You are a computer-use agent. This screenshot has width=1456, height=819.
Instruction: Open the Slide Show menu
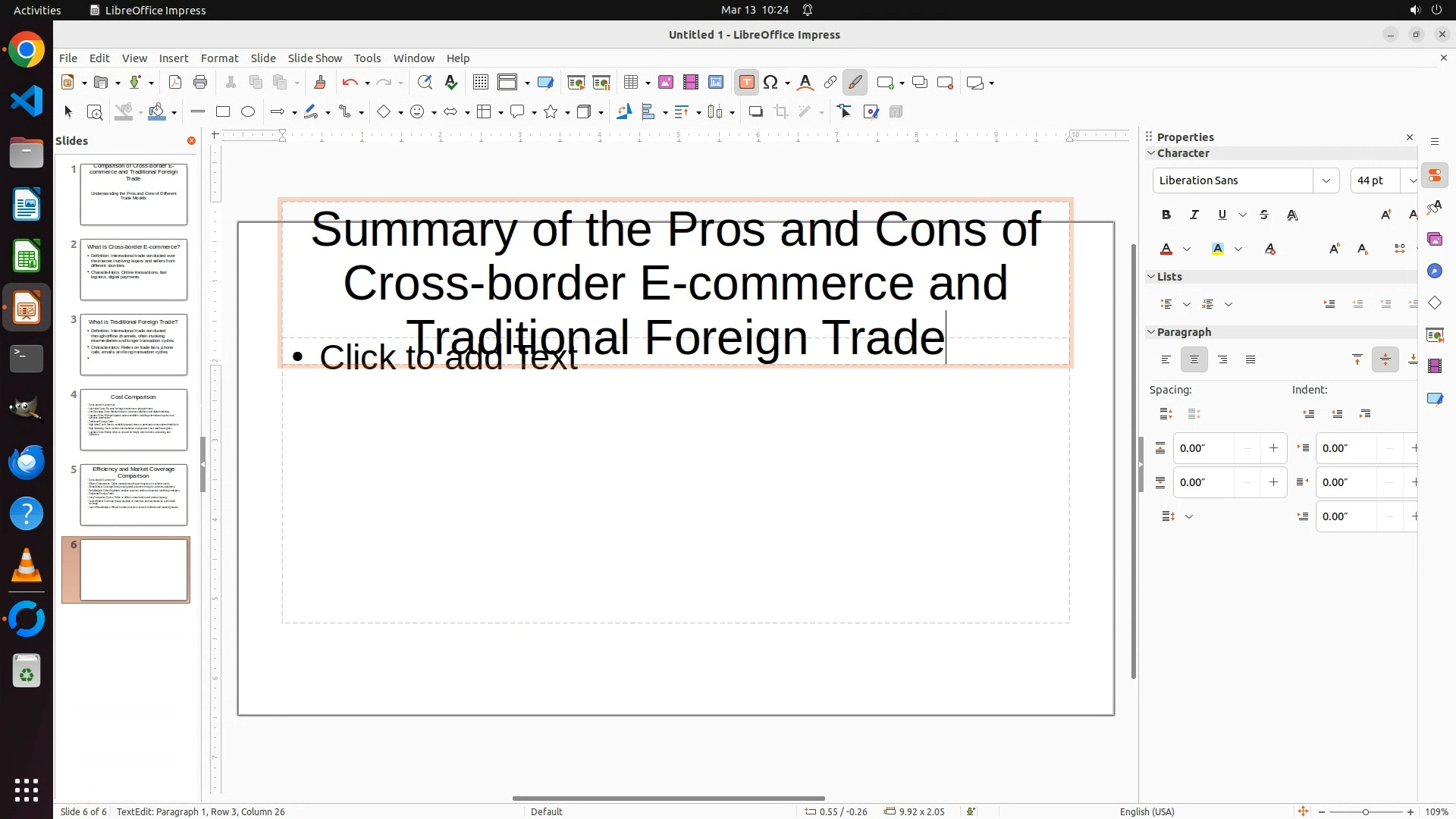(315, 58)
